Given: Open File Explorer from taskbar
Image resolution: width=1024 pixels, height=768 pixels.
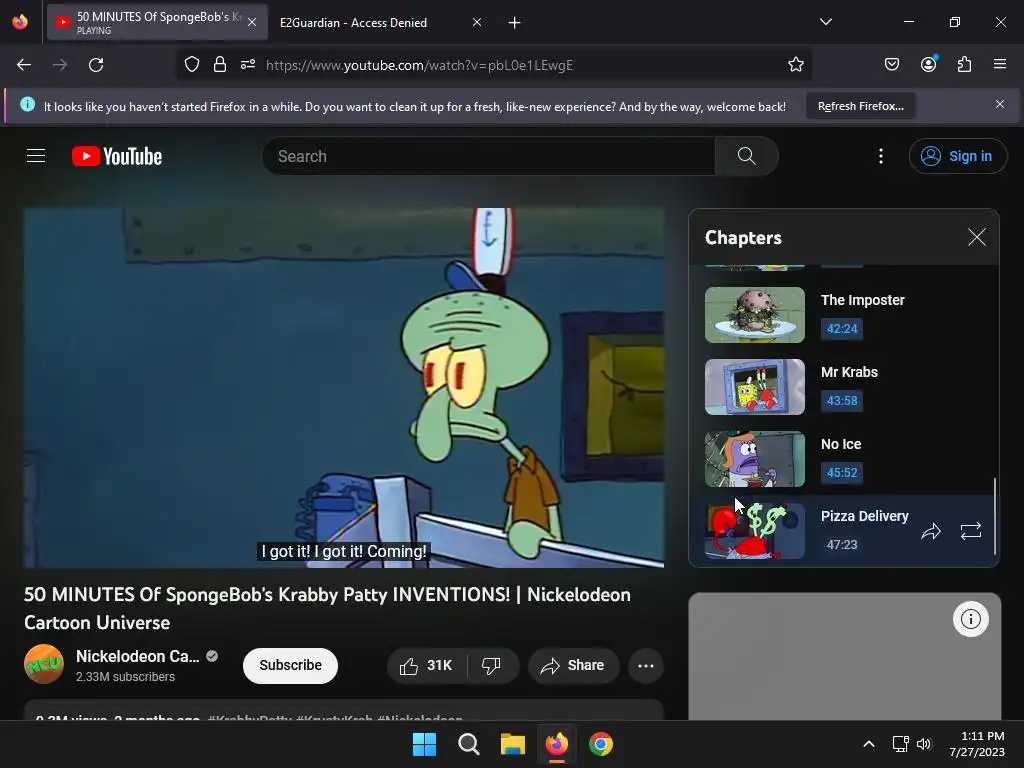Looking at the screenshot, I should point(513,744).
